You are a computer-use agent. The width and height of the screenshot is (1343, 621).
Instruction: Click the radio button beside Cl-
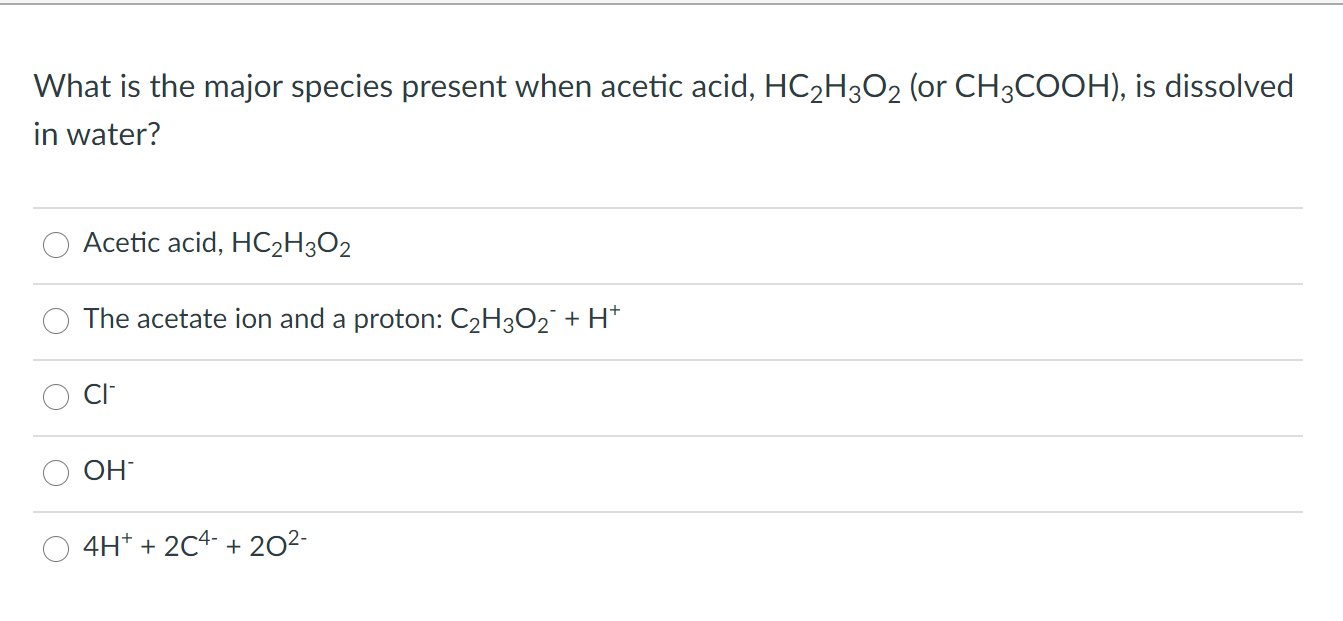point(55,397)
